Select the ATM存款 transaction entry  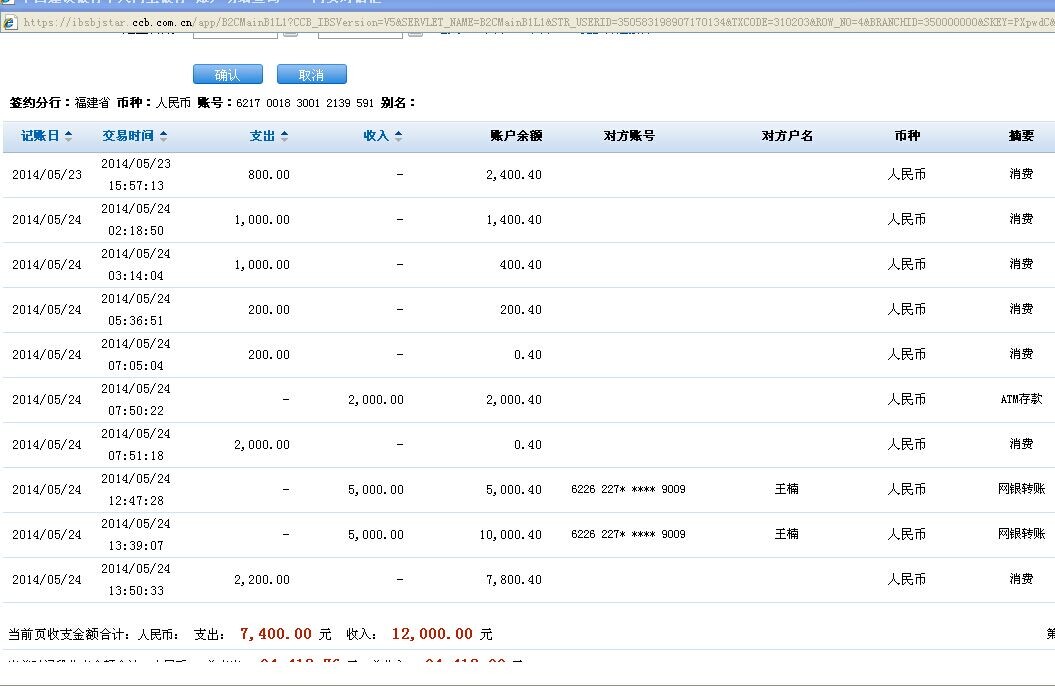coord(1021,399)
